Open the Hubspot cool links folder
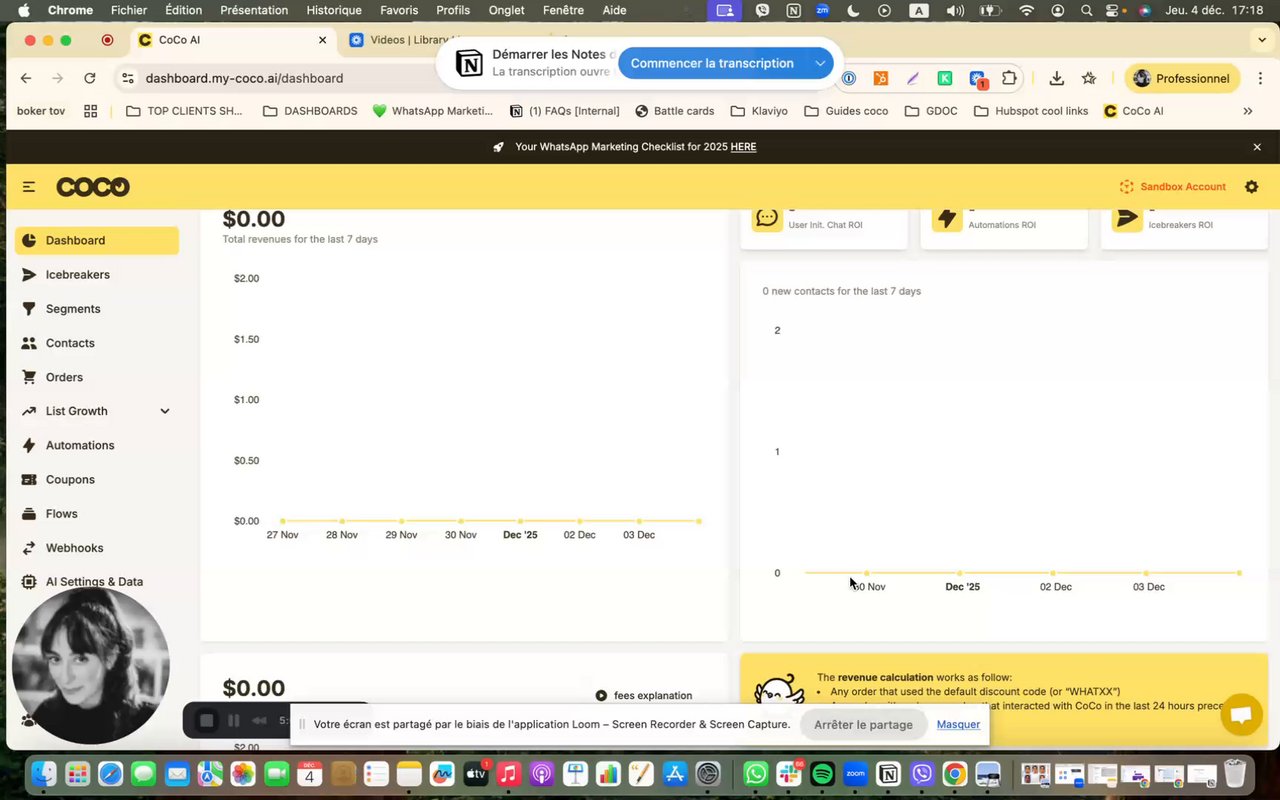 1031,111
